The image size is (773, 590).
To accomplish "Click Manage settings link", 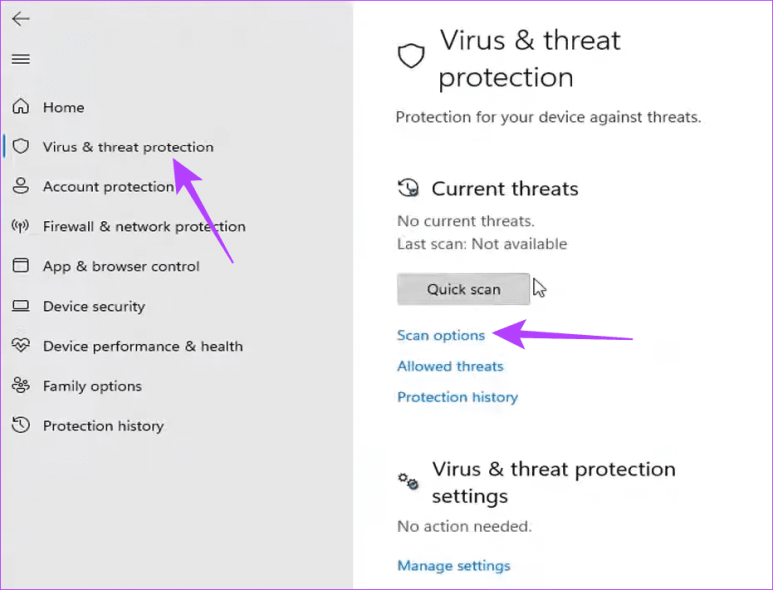I will (453, 566).
